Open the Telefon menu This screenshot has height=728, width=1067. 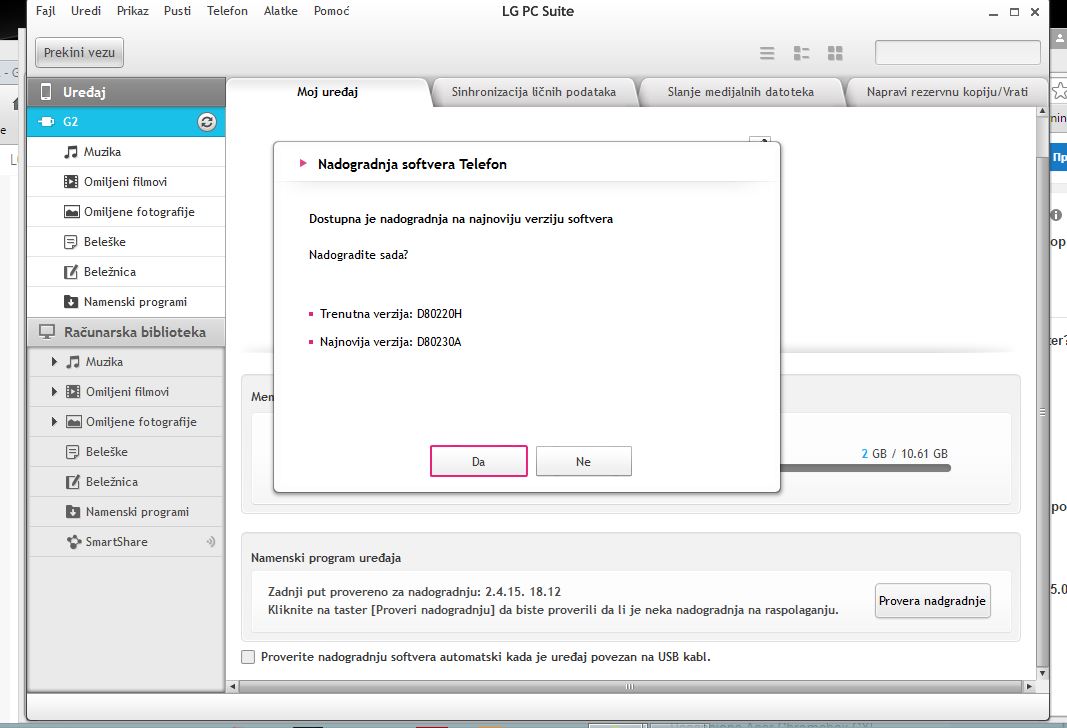tap(227, 11)
